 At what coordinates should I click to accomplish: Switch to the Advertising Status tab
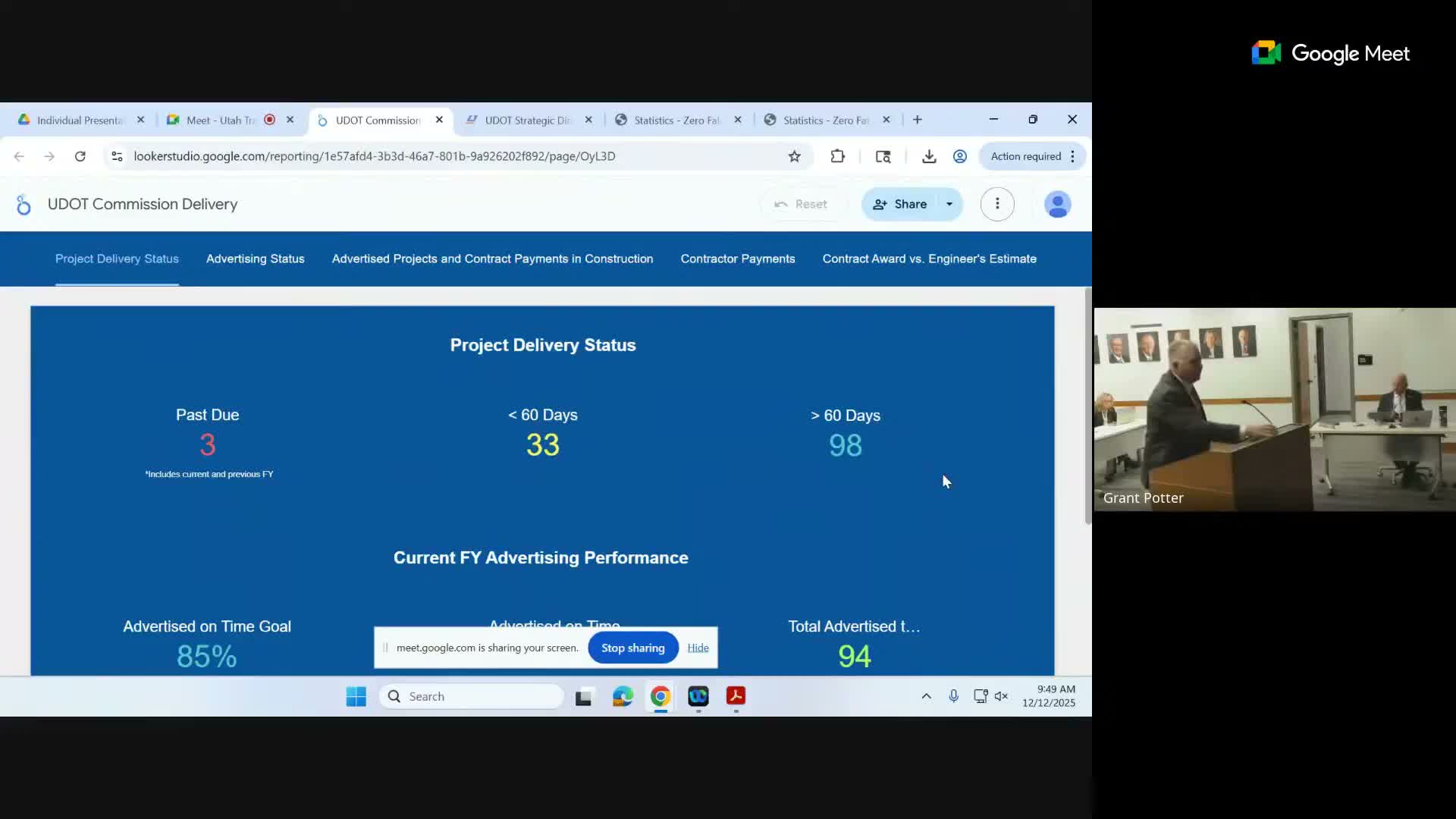click(x=255, y=259)
